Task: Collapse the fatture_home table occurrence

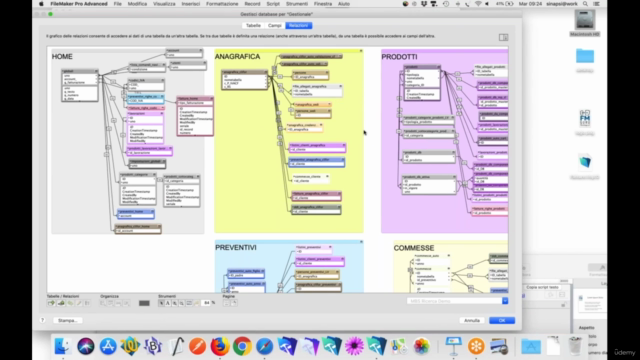Action: (x=211, y=99)
